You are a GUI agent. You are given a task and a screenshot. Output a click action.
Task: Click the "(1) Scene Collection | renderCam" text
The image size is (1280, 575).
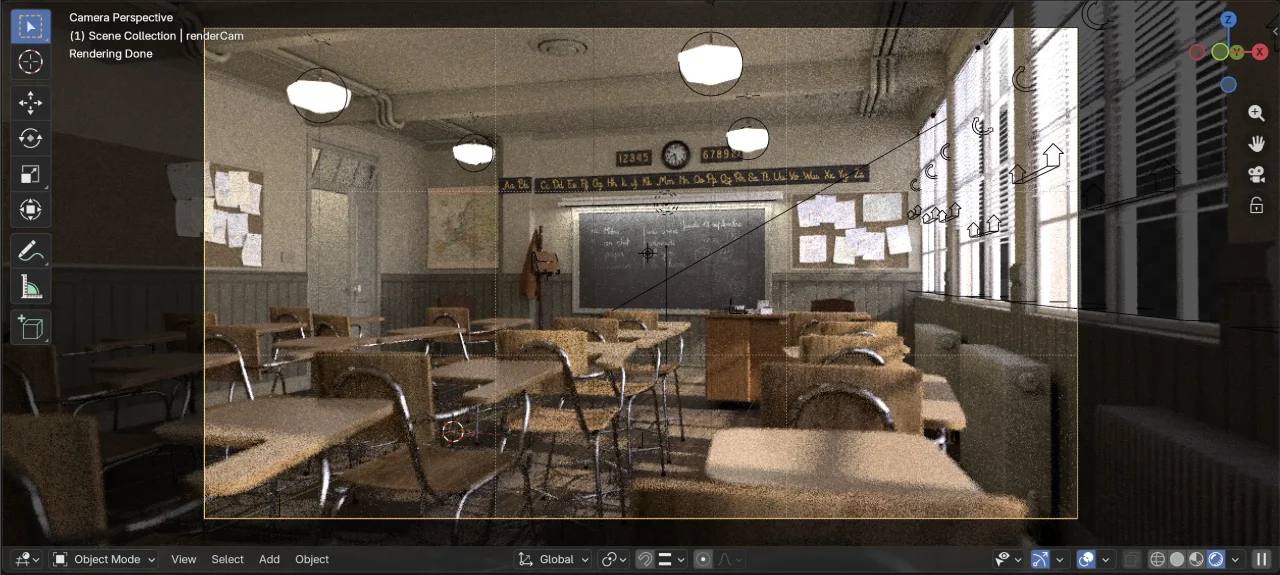click(x=156, y=36)
